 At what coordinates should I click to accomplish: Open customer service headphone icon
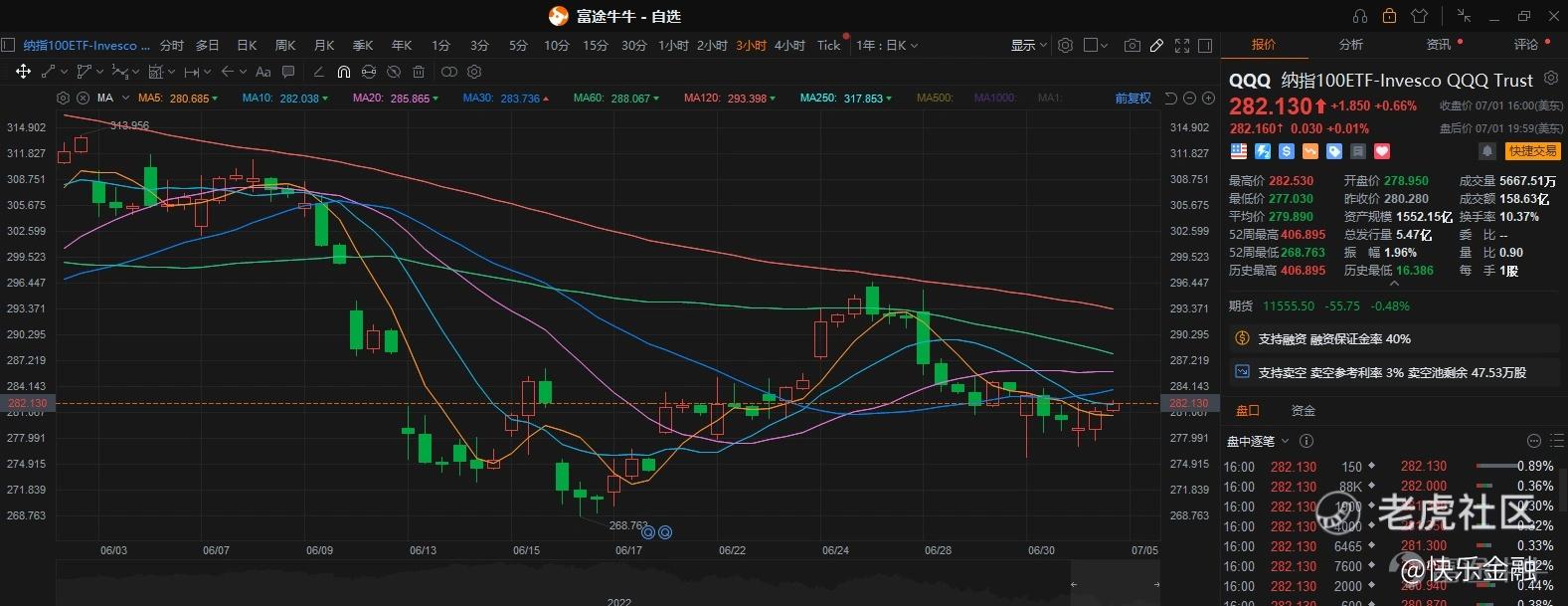[1360, 16]
